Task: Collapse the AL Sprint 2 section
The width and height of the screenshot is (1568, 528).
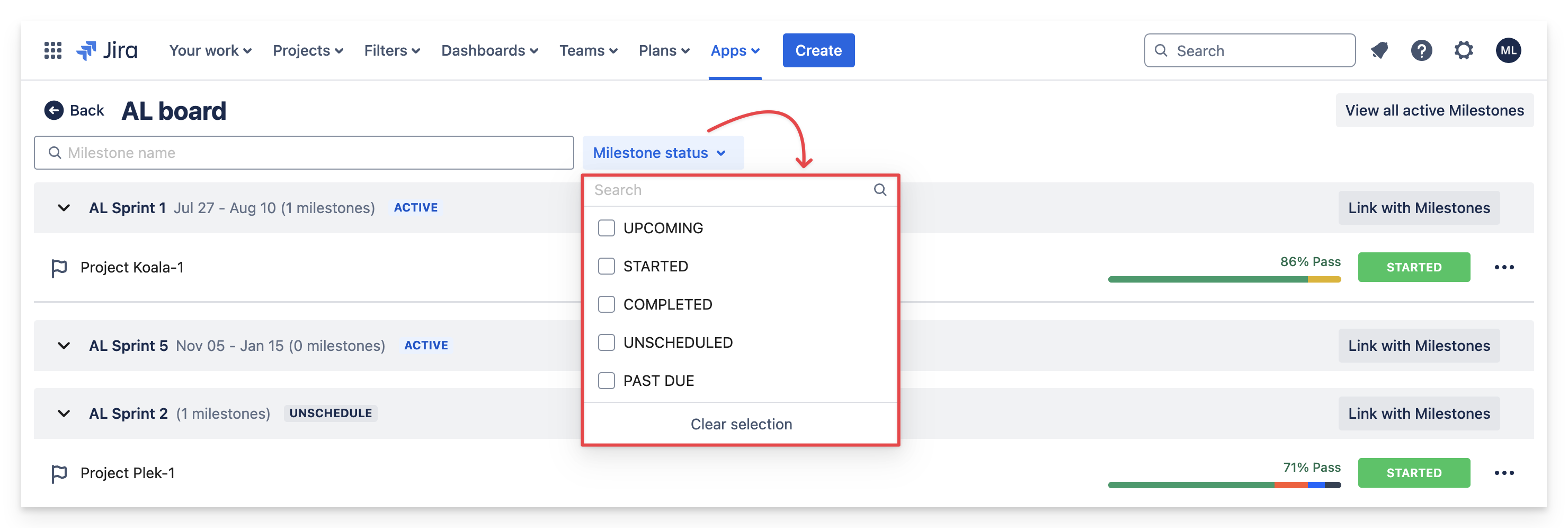Action: [x=64, y=413]
